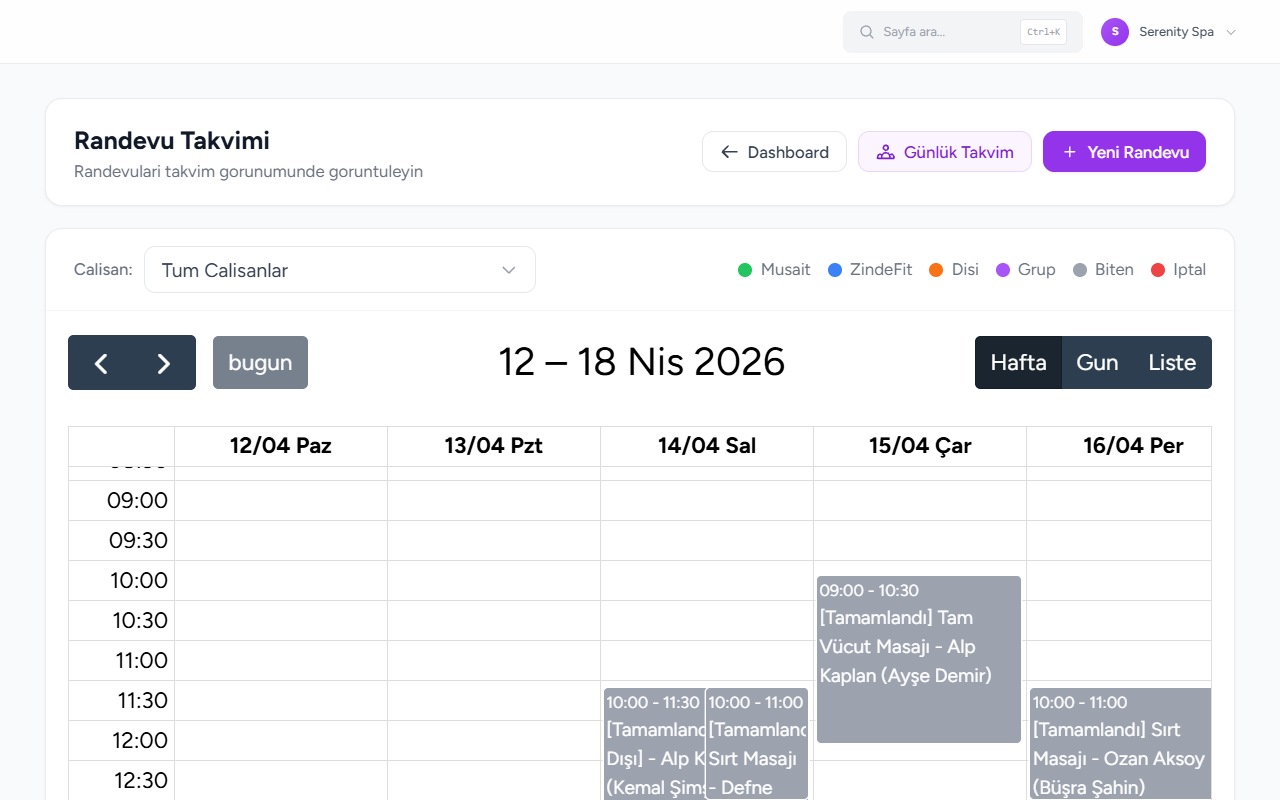This screenshot has height=800, width=1280.
Task: Open the 09:00 - 10:30 Tam Vücut Masajı appointment
Action: click(919, 659)
